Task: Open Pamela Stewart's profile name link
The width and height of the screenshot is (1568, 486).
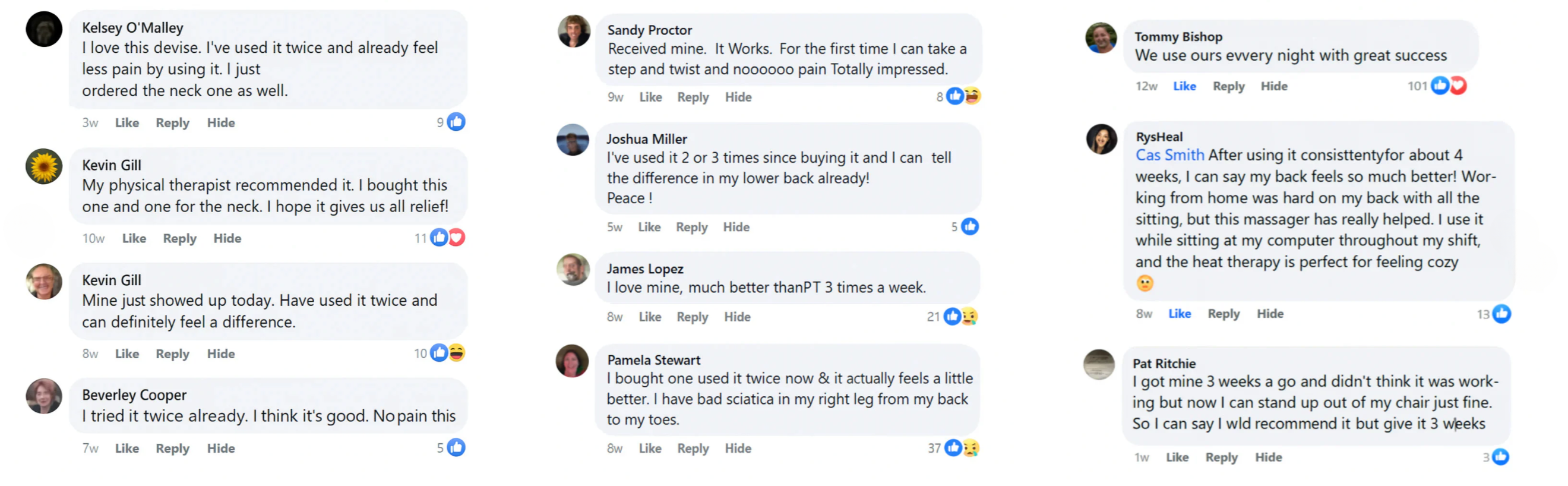Action: [653, 360]
